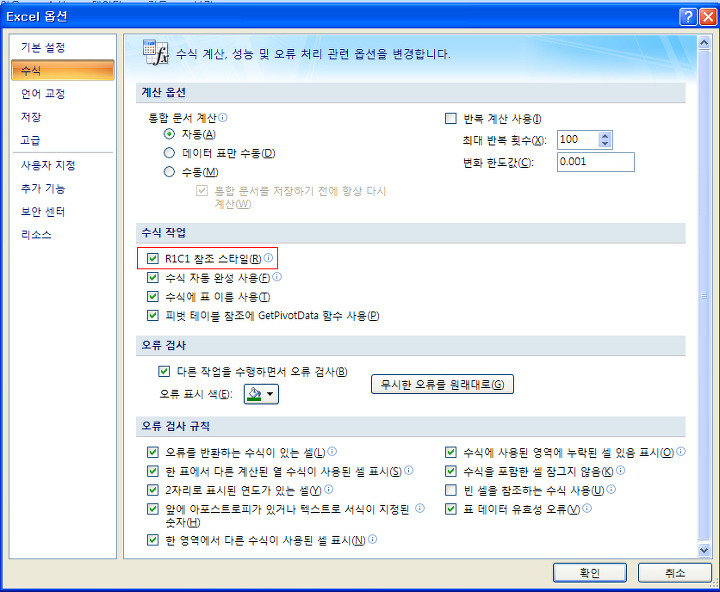Toggle 한 영역에서 다른 수식이 사용된 셀 checkbox
Screen dimensions: 720x592
click(153, 540)
